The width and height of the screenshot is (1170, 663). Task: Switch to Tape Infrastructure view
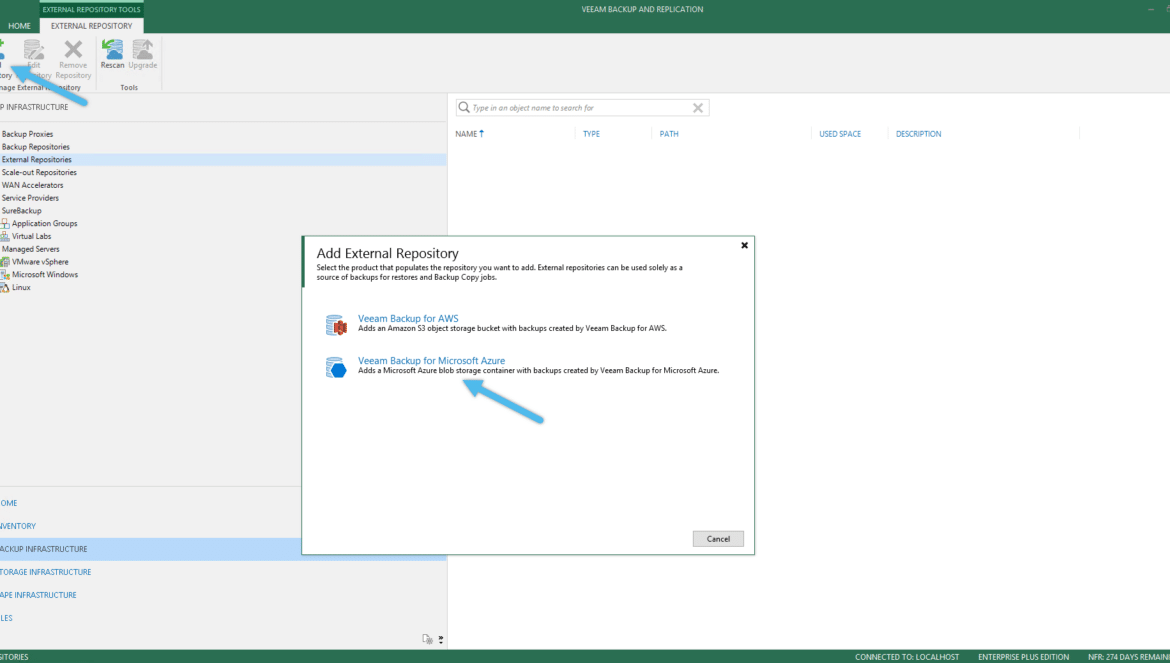tap(38, 595)
